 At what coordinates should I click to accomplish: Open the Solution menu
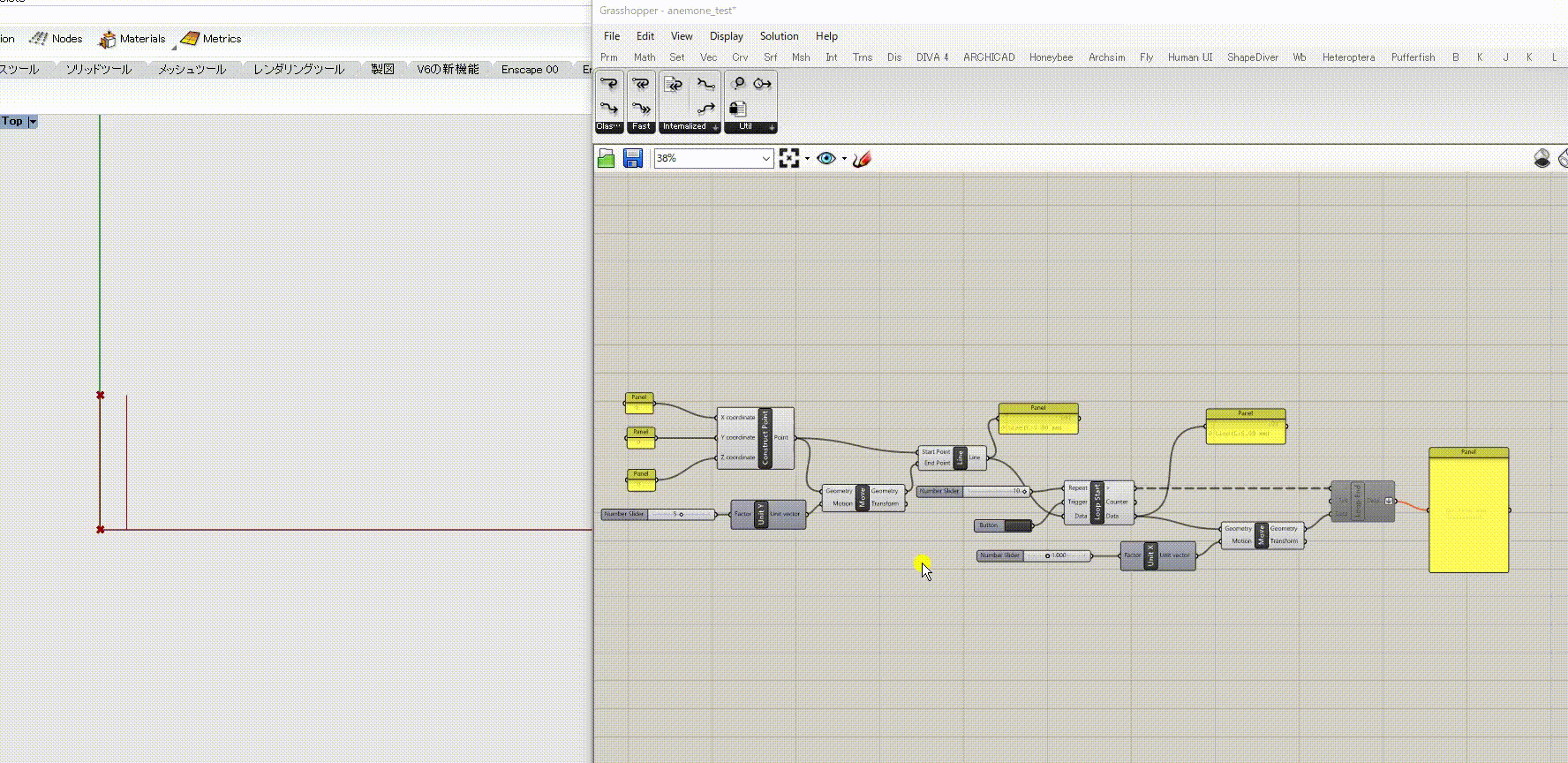click(x=779, y=36)
